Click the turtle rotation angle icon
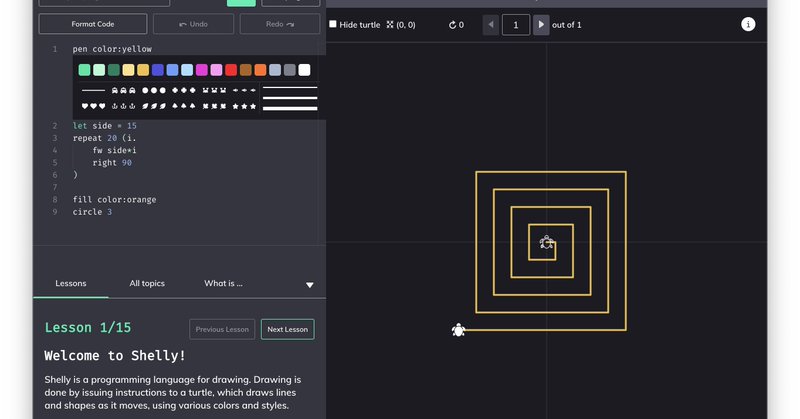The width and height of the screenshot is (800, 419). pos(452,25)
